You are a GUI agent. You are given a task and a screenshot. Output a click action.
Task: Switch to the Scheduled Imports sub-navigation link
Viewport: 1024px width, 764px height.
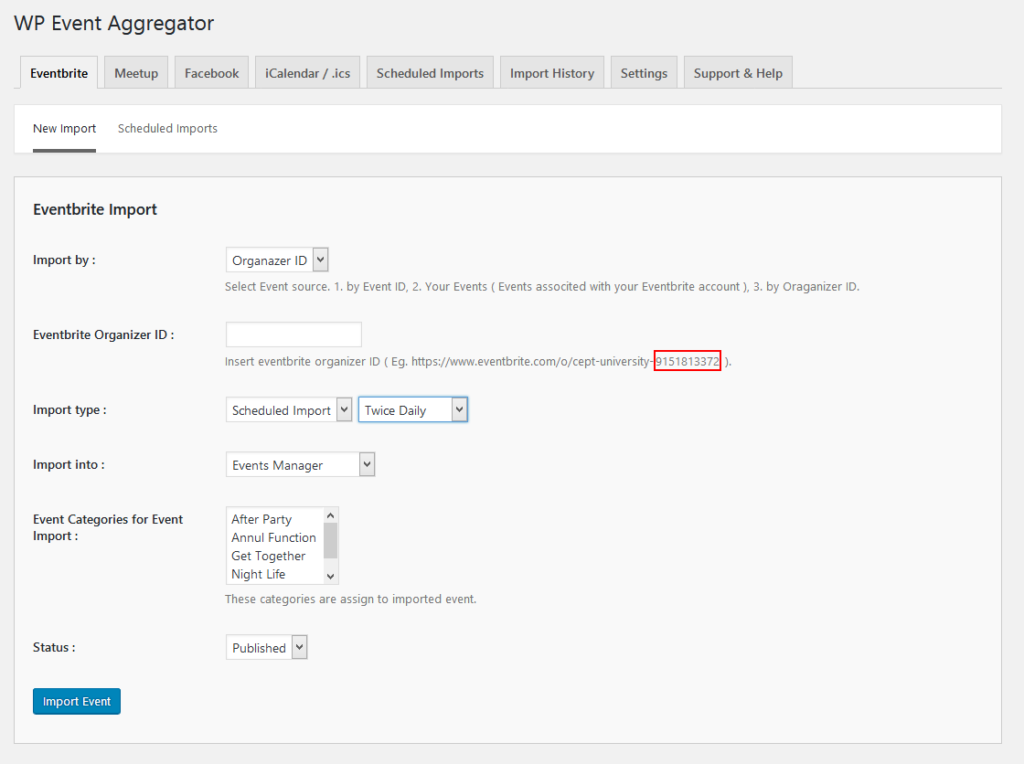click(x=167, y=128)
